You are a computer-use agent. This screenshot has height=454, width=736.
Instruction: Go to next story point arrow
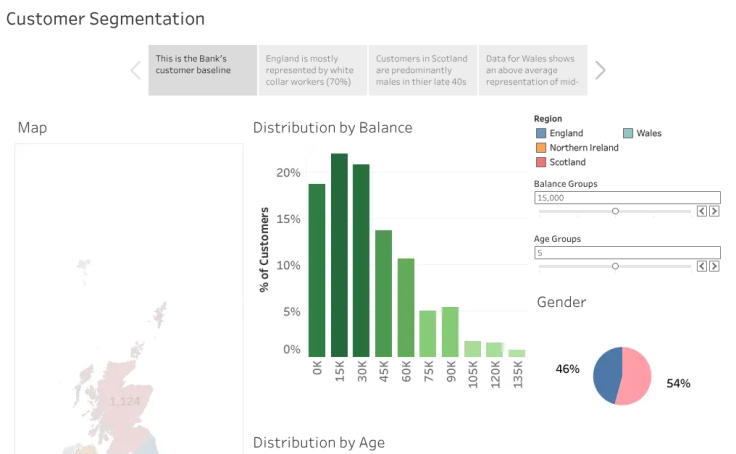click(x=600, y=70)
